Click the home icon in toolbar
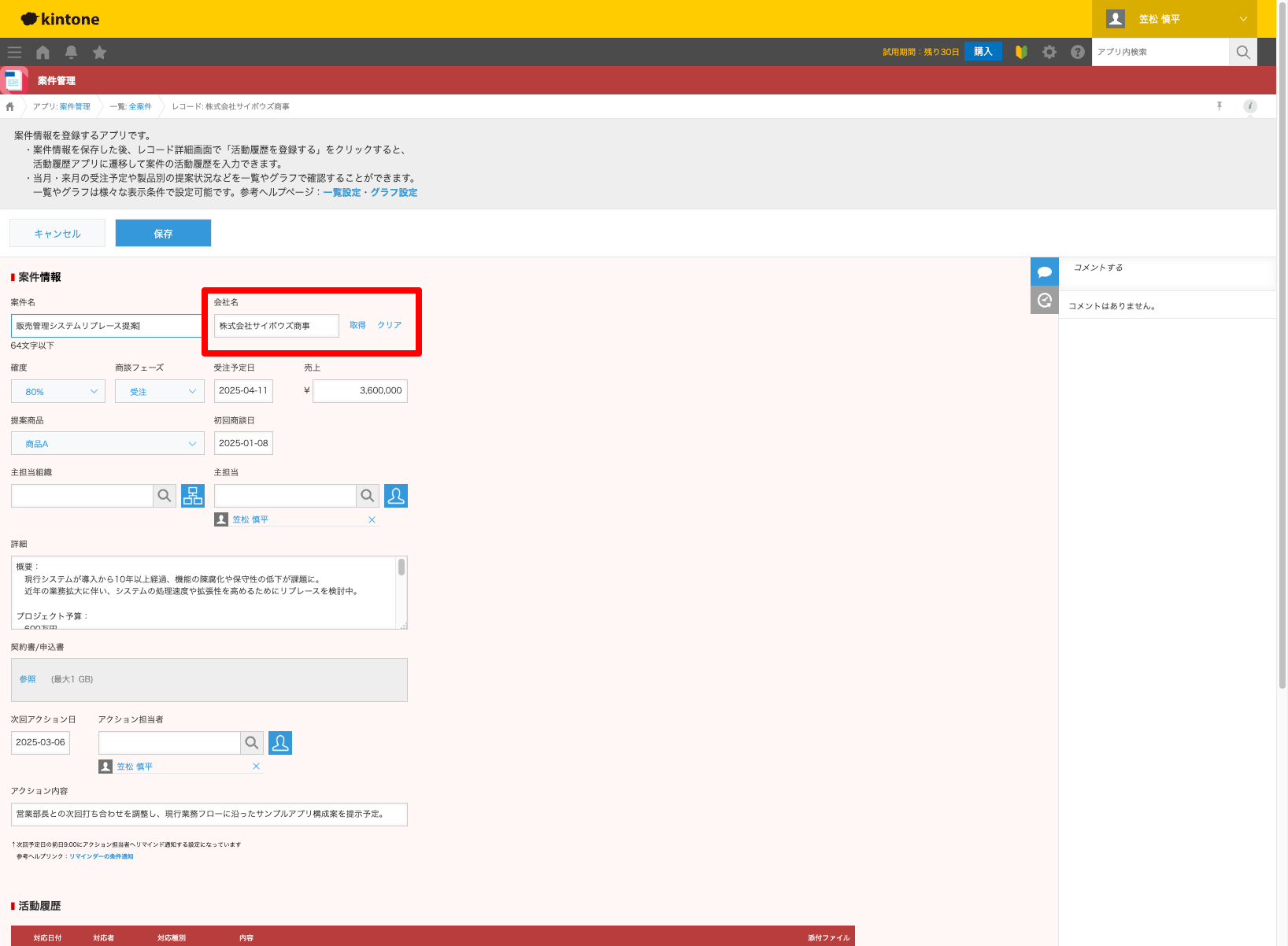Viewport: 1288px width, 946px height. (43, 52)
